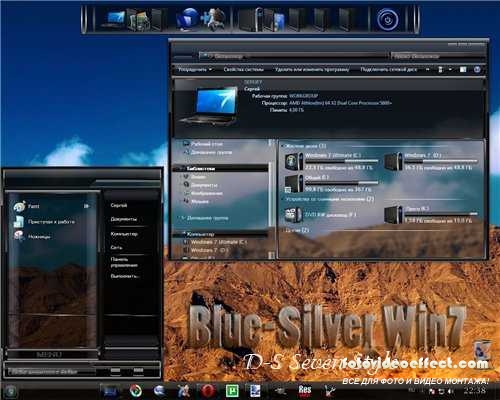Open the view options dropdown arrow
Viewport: 500px width, 400px height.
click(x=450, y=69)
